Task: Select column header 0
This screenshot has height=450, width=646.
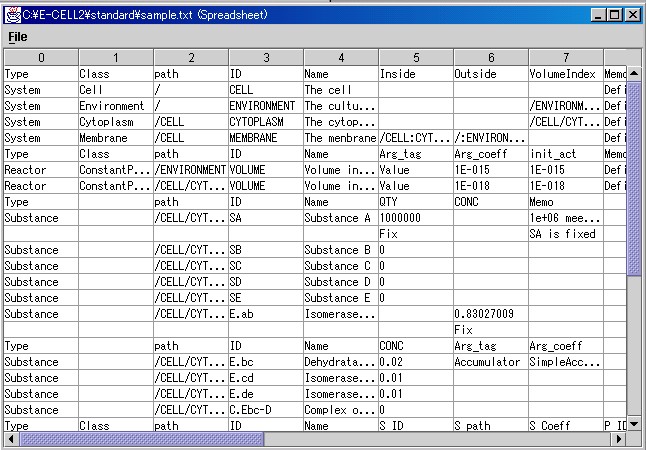Action: [x=40, y=58]
